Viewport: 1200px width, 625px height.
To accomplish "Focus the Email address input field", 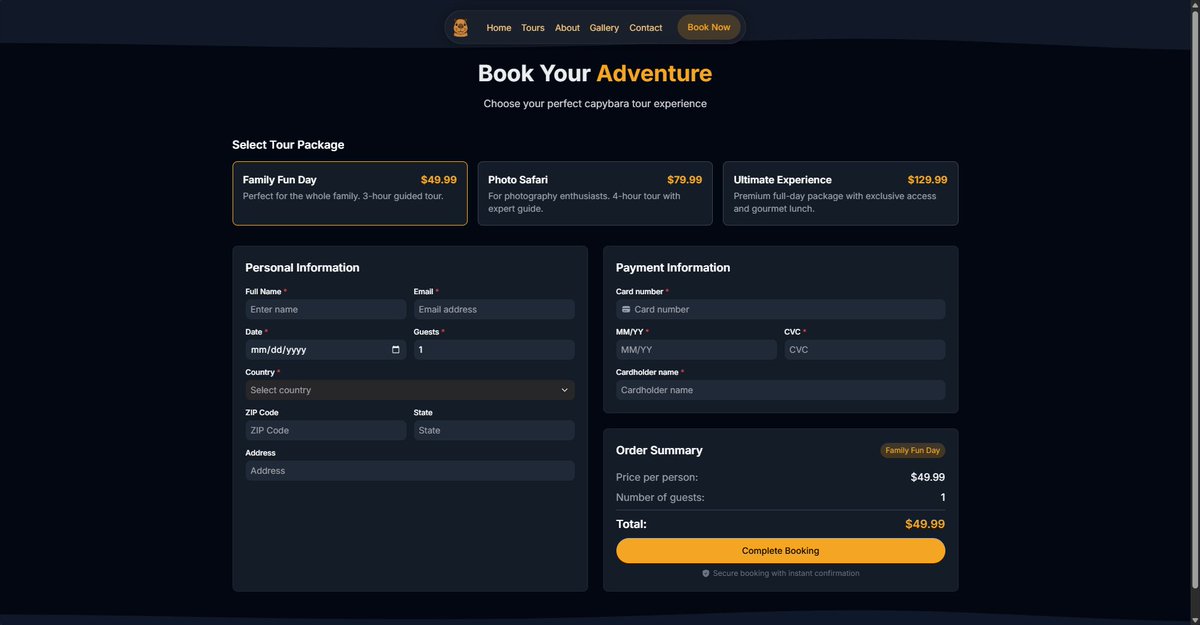I will pyautogui.click(x=494, y=310).
